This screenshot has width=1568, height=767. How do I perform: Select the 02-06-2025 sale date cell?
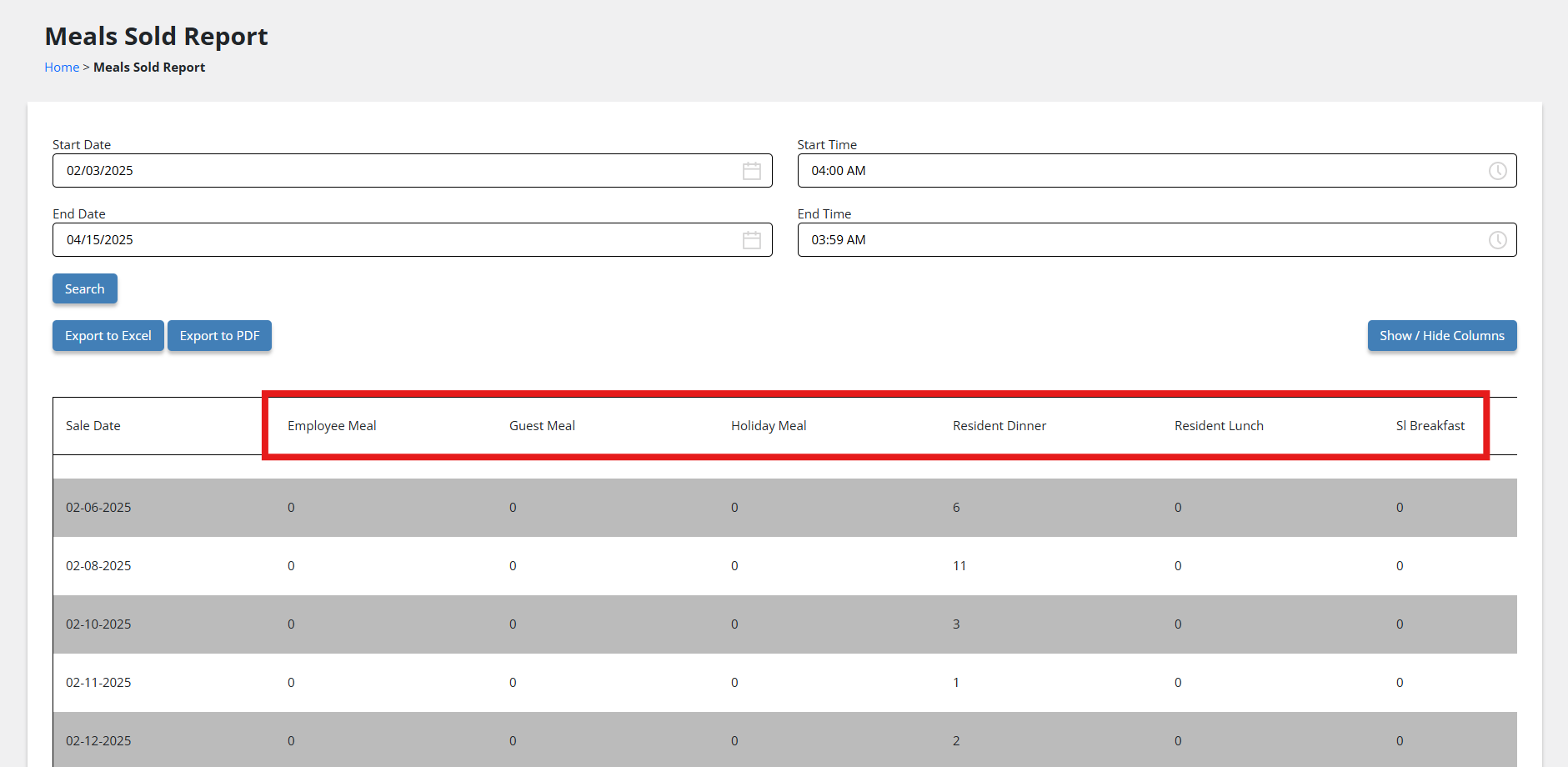click(x=98, y=508)
